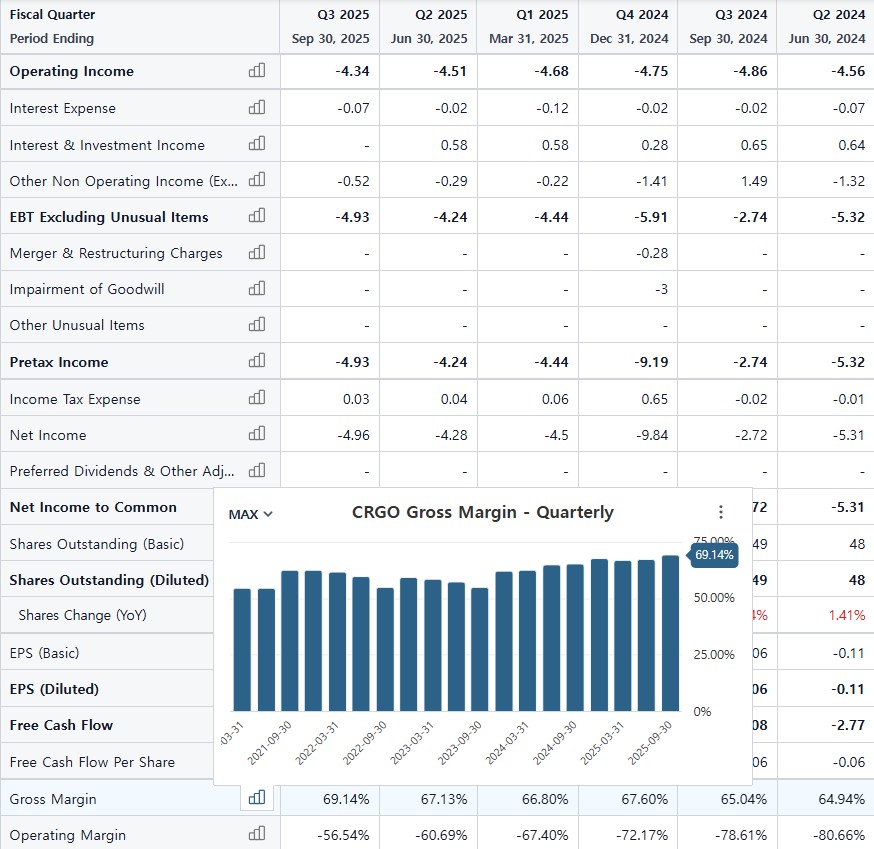Image resolution: width=874 pixels, height=849 pixels.
Task: Click the Free Cash Flow row label
Action: (61, 725)
